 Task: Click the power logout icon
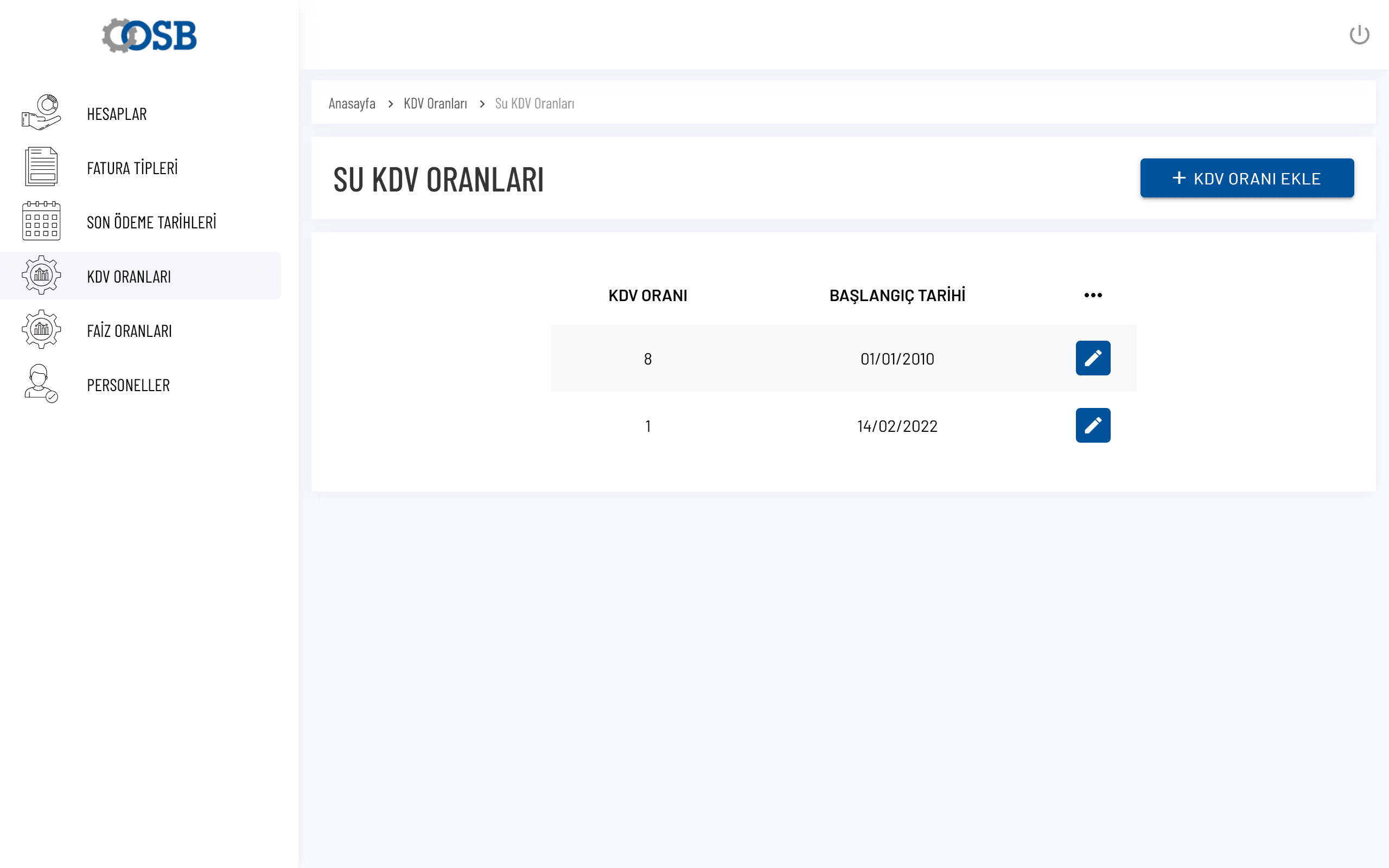[x=1359, y=35]
